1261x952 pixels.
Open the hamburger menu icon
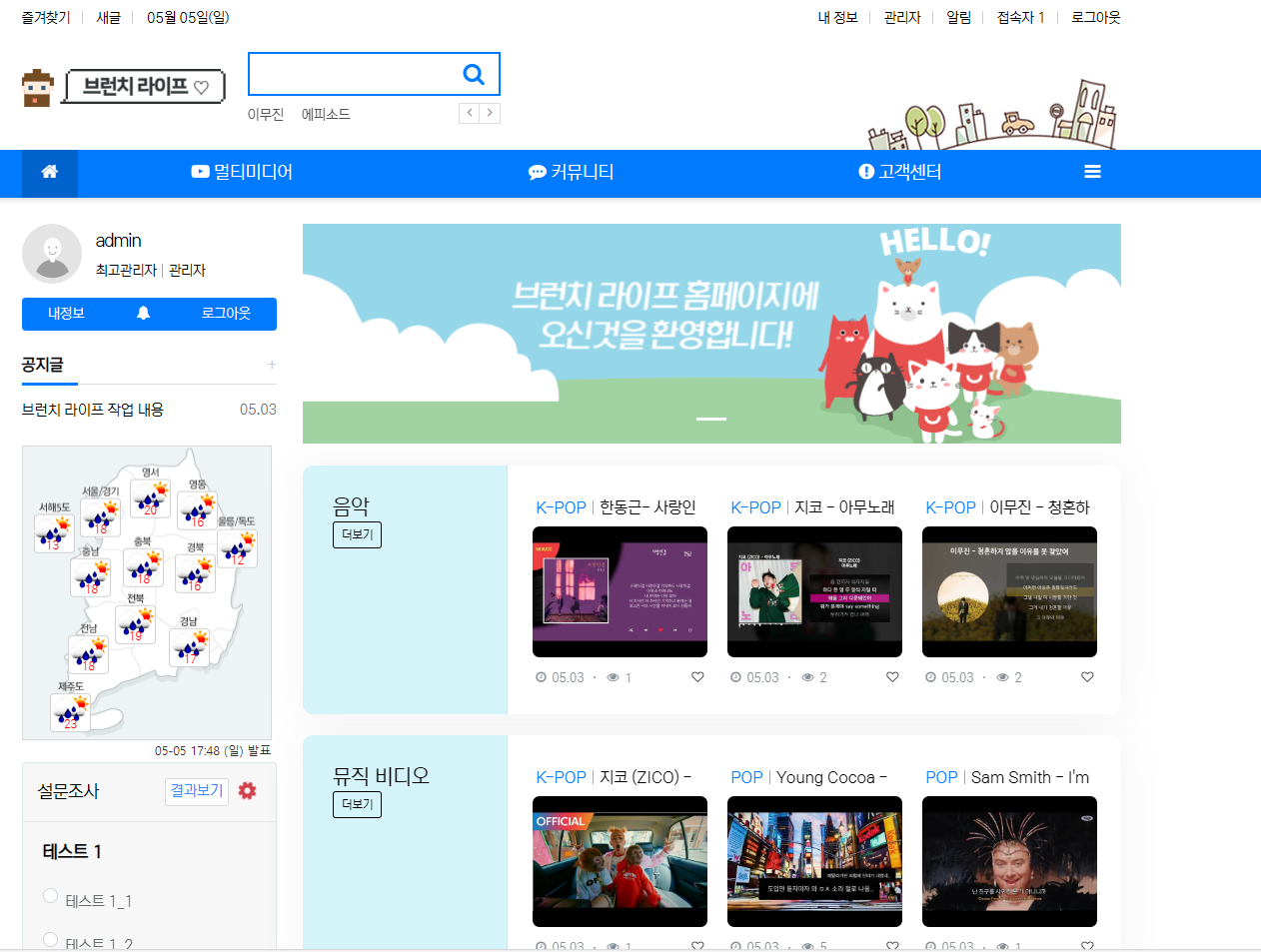click(x=1092, y=172)
